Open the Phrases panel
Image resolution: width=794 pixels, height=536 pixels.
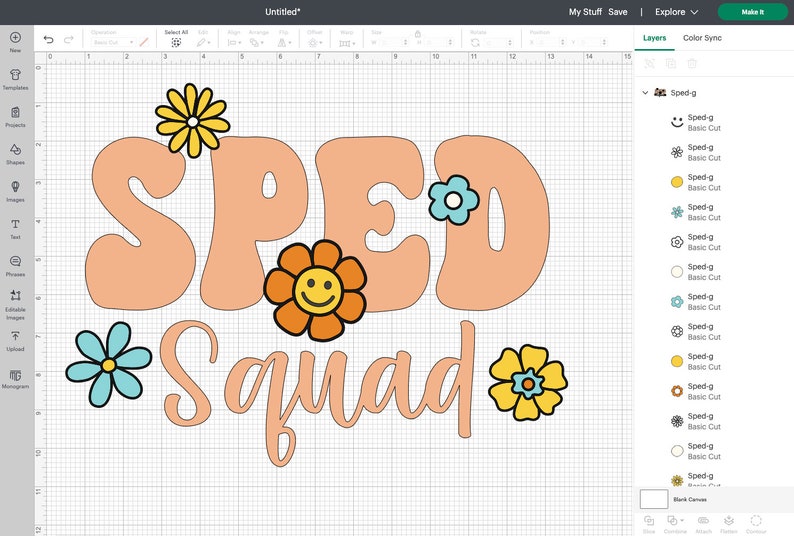[15, 266]
